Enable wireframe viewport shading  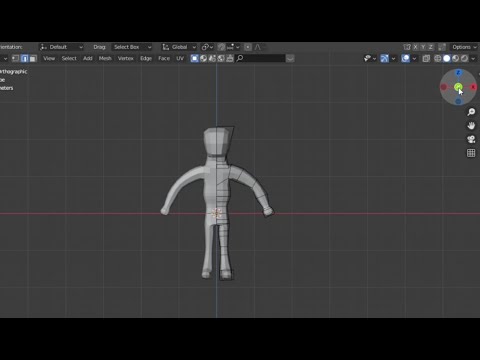pyautogui.click(x=438, y=59)
